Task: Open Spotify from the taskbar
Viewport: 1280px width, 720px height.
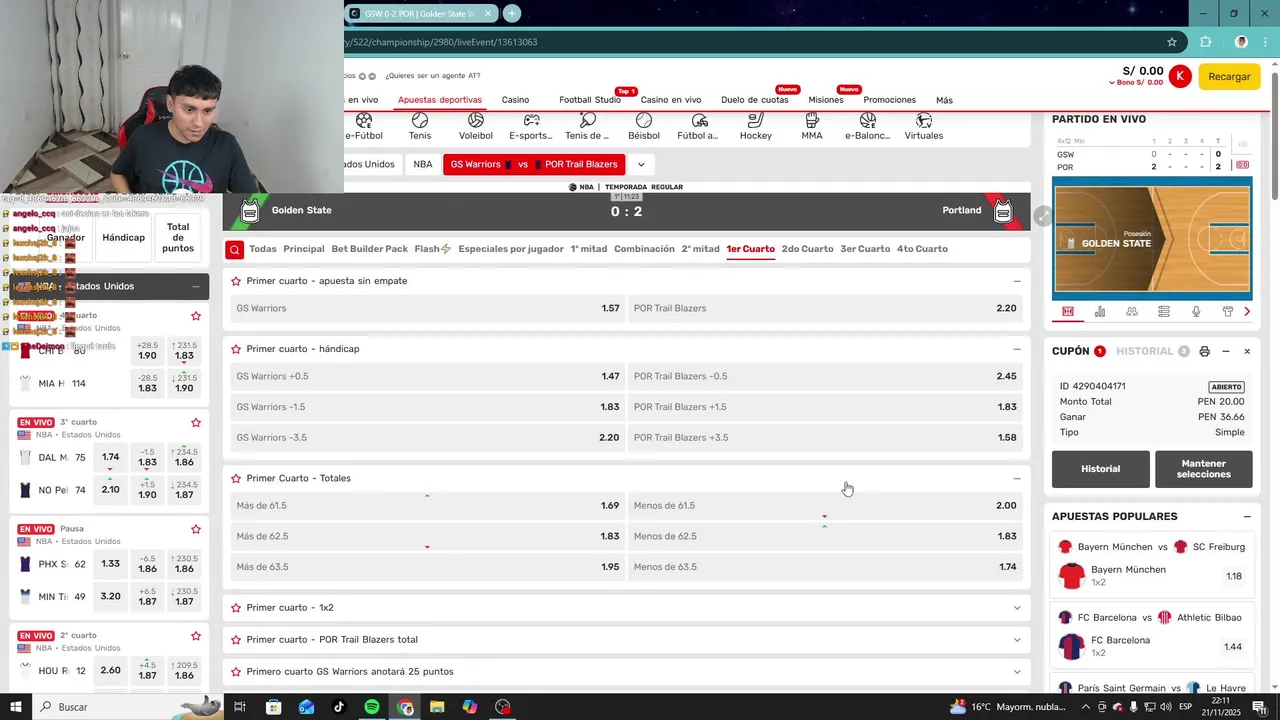Action: (x=372, y=707)
